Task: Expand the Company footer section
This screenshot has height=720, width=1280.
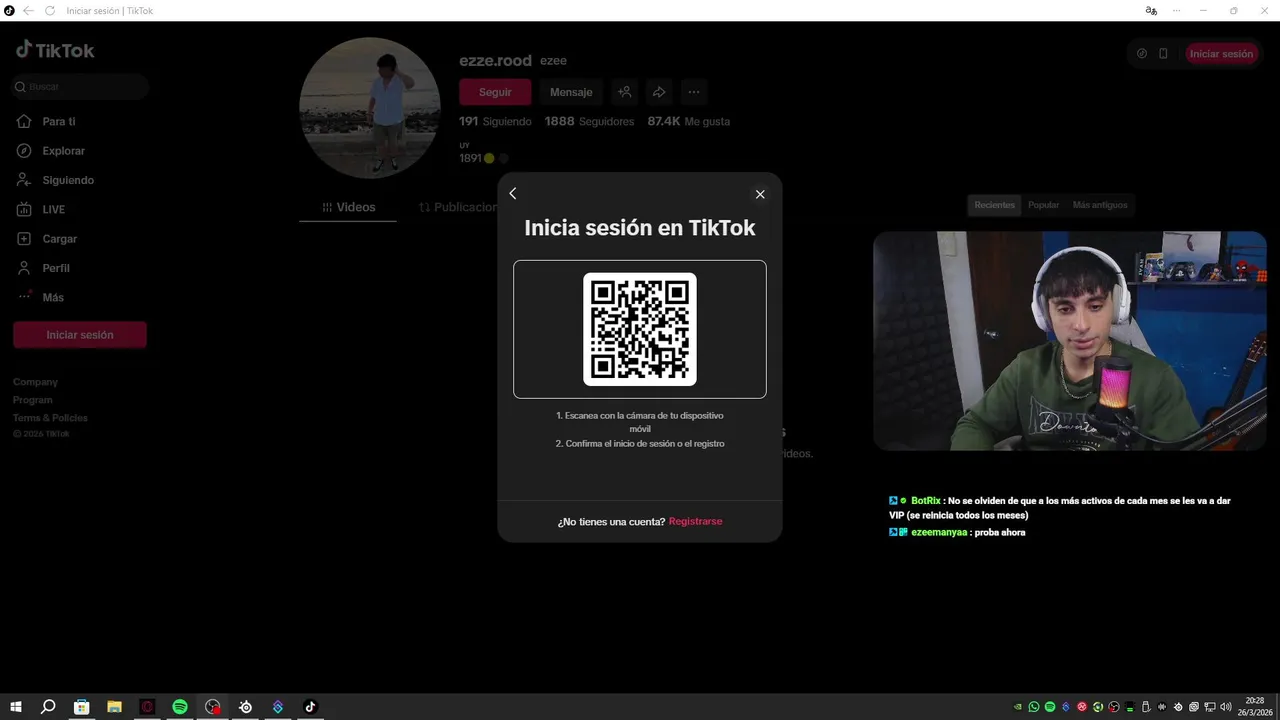Action: click(x=36, y=382)
